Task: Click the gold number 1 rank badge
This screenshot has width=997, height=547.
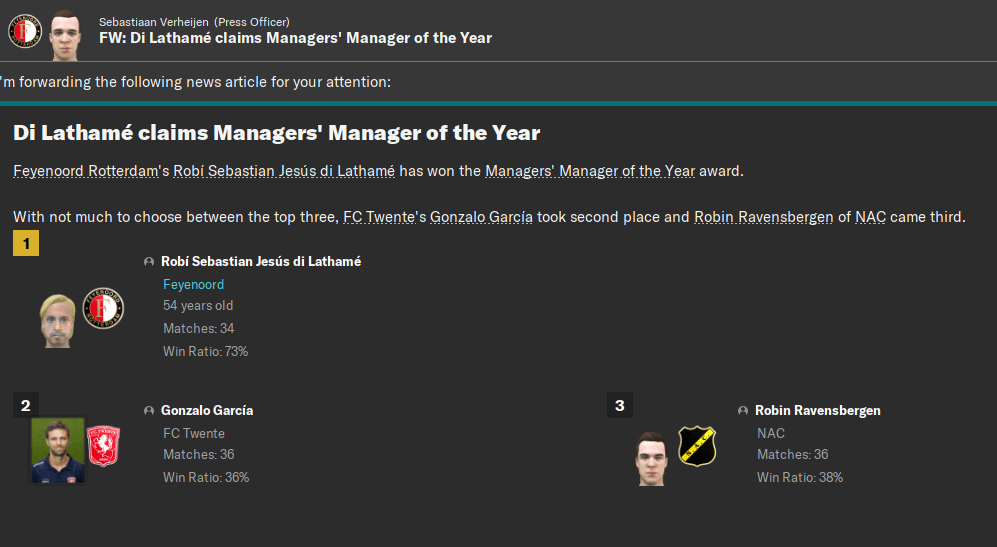Action: (26, 244)
